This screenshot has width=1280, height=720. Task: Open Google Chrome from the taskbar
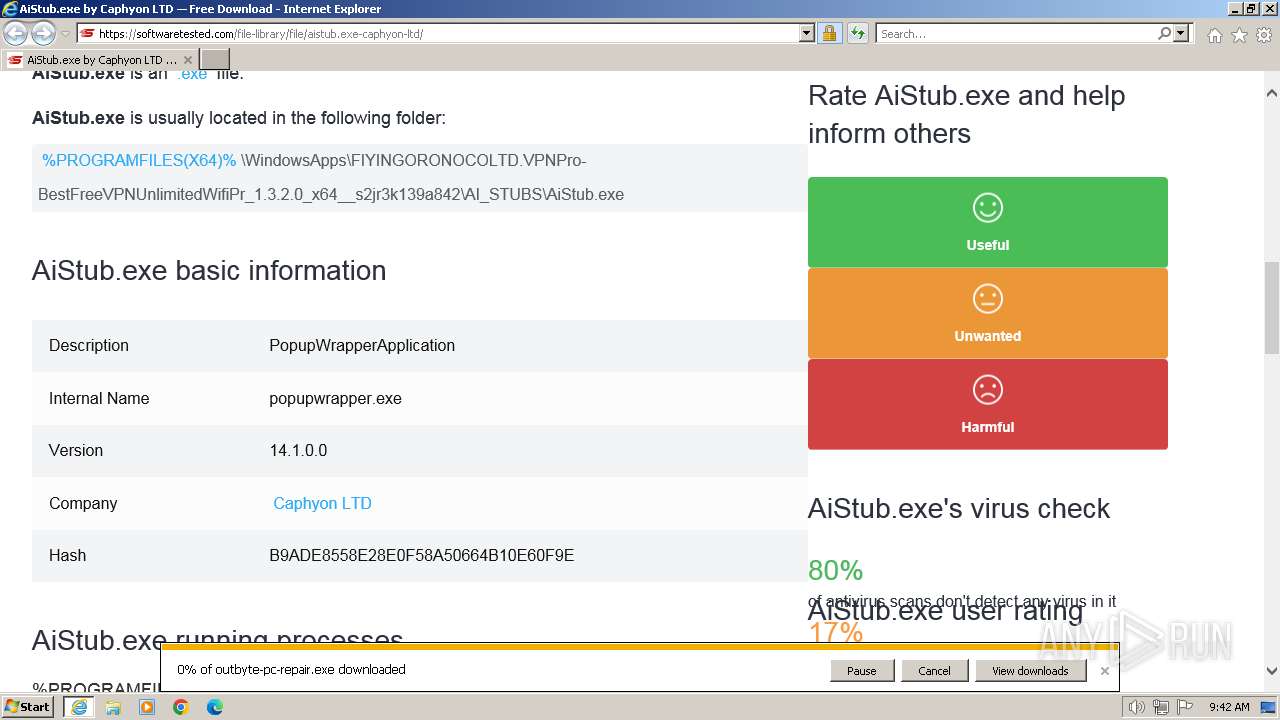[181, 707]
